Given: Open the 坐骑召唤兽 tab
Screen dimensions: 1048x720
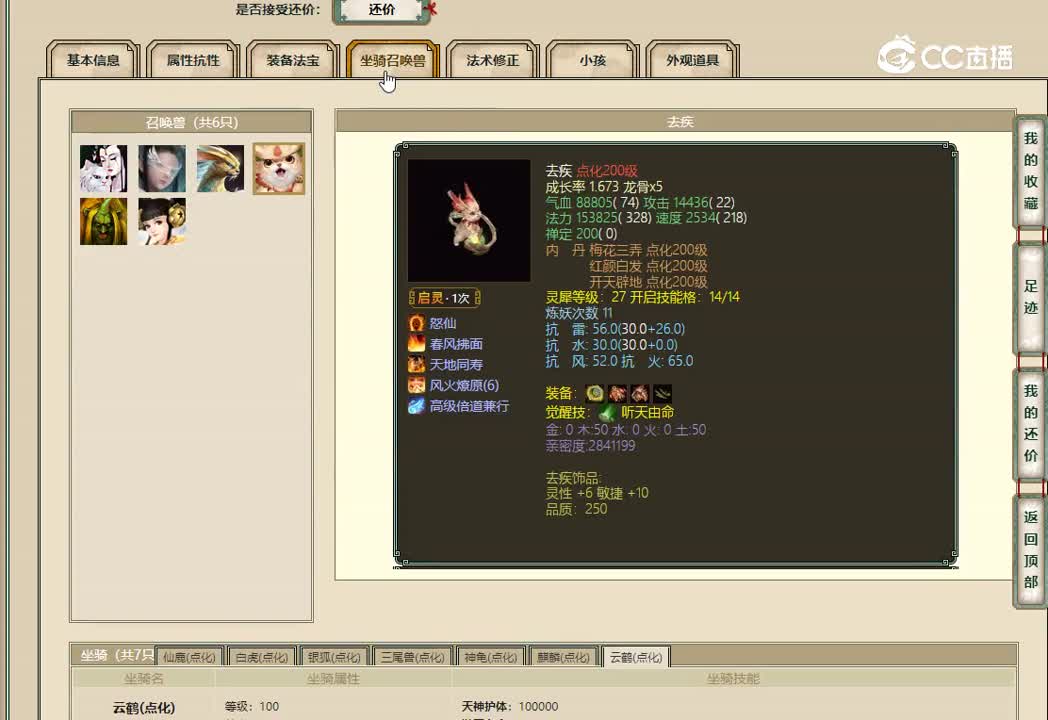Looking at the screenshot, I should [393, 60].
